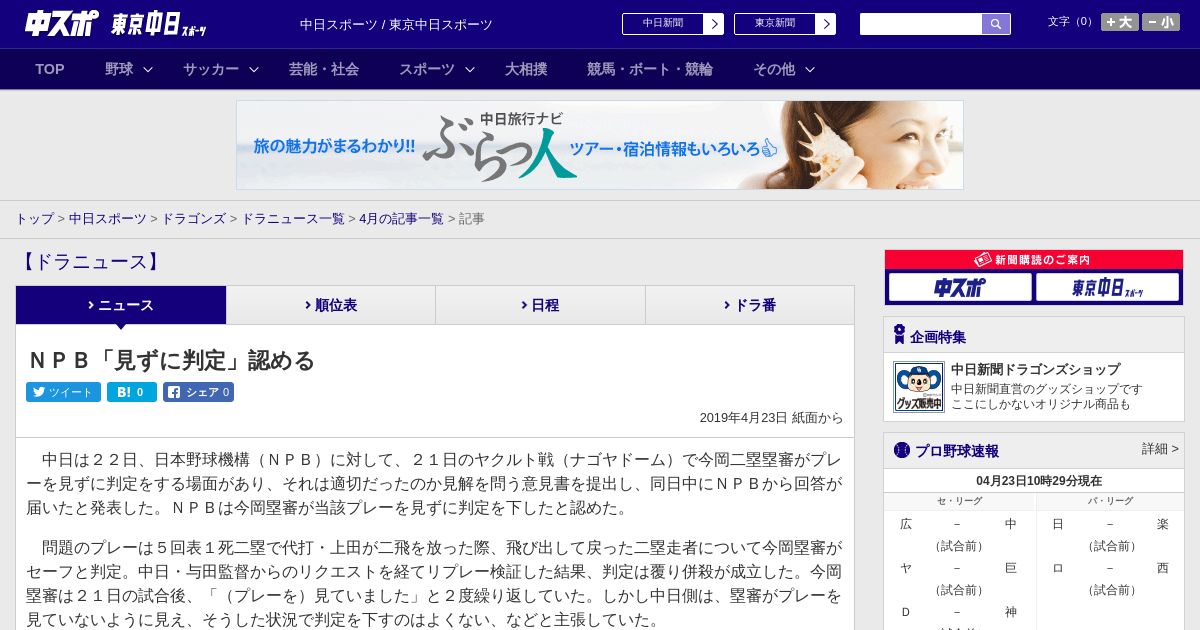Click the ぶらっ人 travel banner ad
Viewport: 1200px width, 630px height.
tap(600, 145)
